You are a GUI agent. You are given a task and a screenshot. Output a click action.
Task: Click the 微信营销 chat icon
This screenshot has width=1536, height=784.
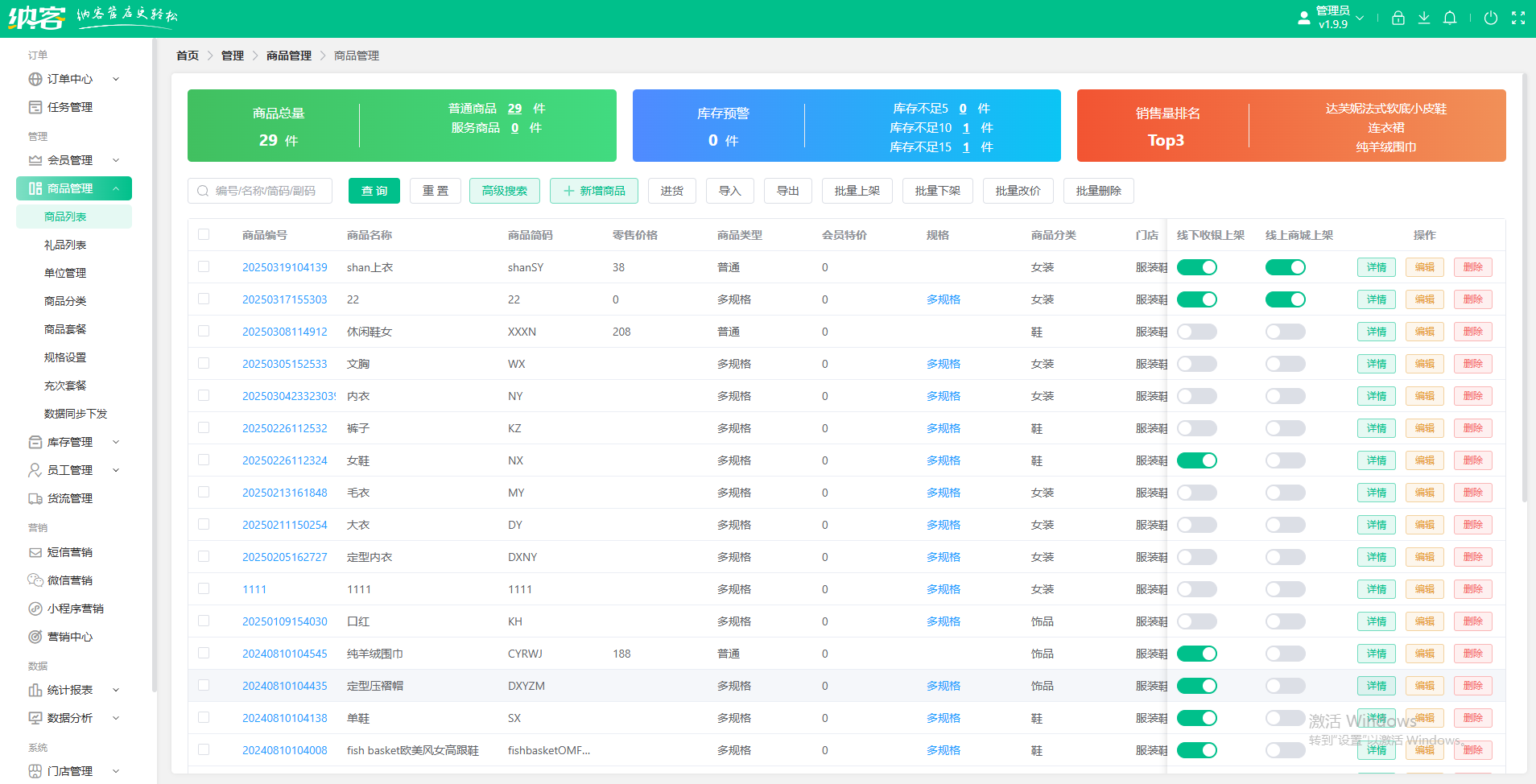coord(35,580)
